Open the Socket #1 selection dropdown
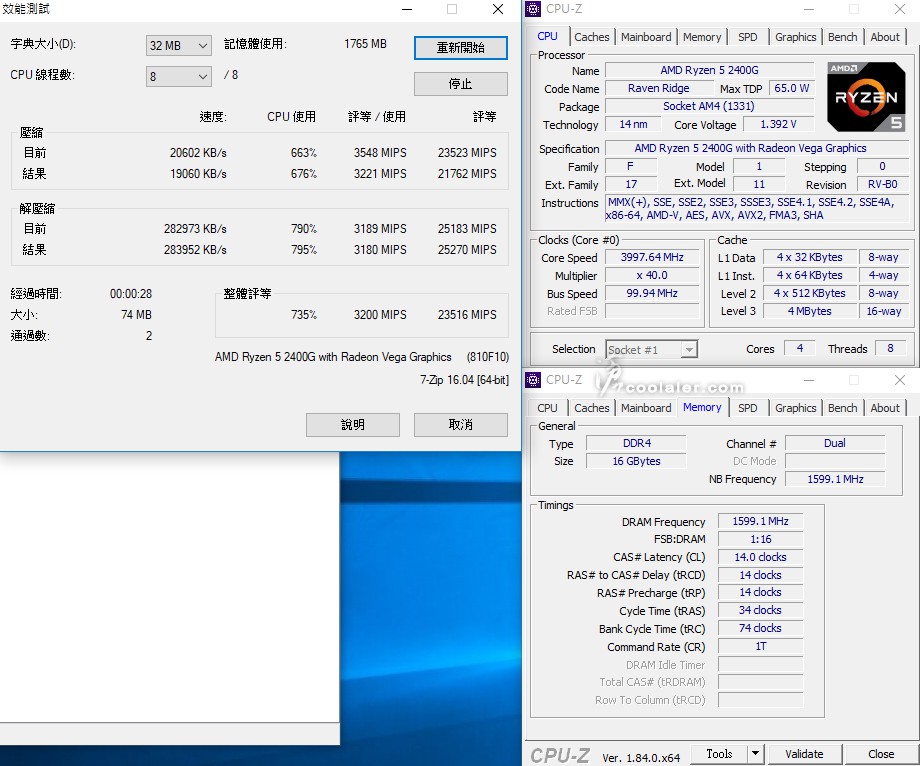Screen dimensions: 920x766 651,350
